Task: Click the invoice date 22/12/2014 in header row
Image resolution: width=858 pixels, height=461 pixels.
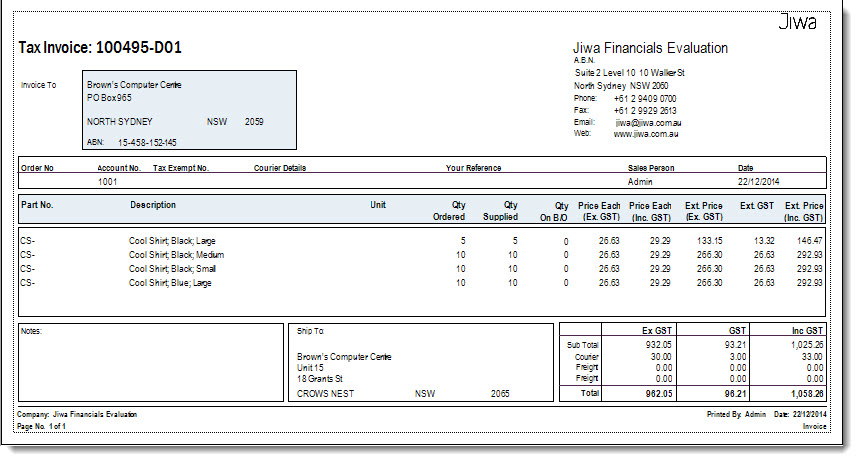Action: pyautogui.click(x=758, y=182)
